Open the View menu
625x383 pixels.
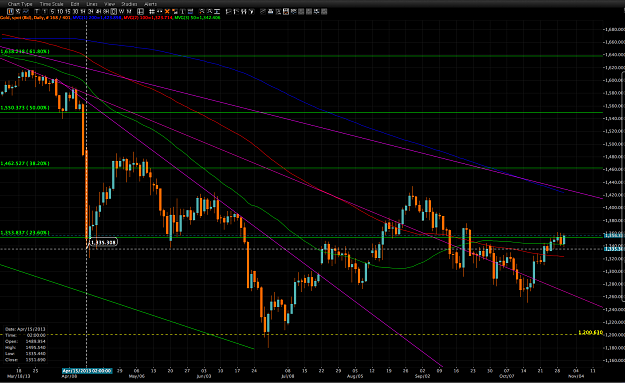coord(109,4)
